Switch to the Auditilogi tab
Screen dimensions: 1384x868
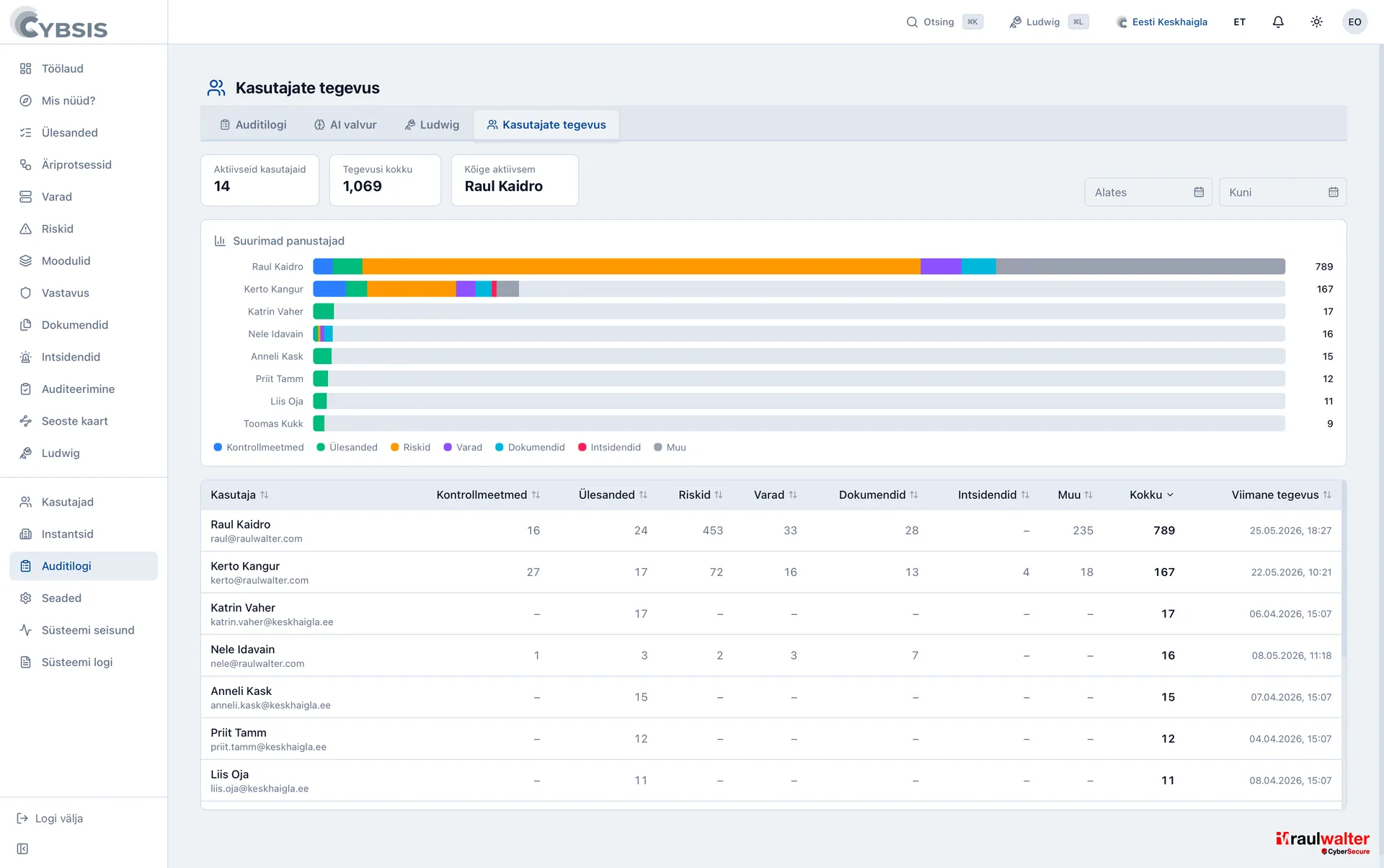point(253,125)
